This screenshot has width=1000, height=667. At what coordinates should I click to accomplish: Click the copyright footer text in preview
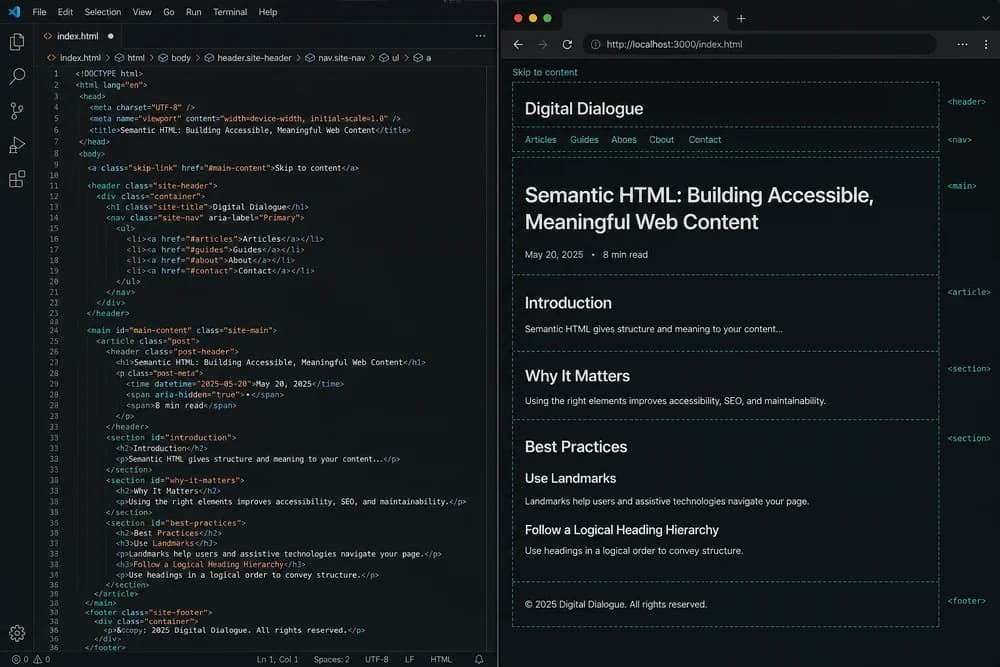(x=615, y=605)
